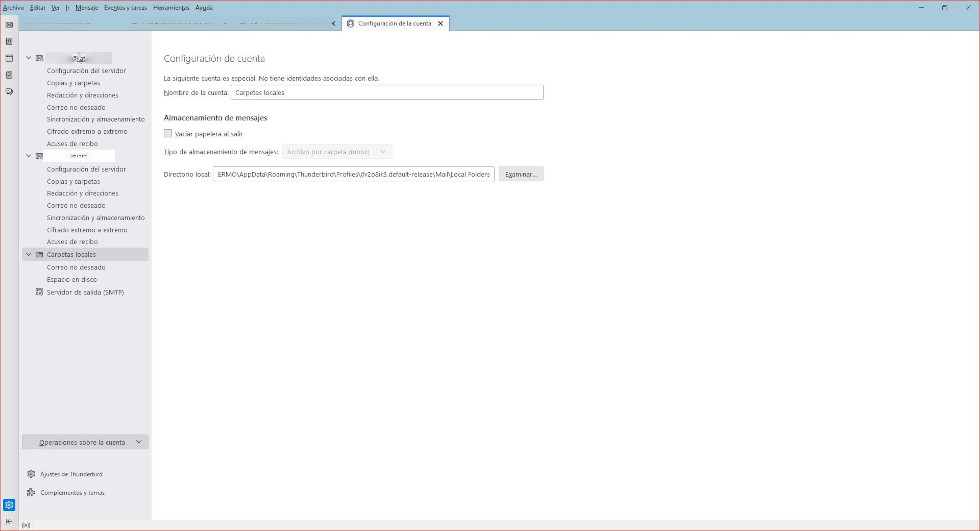This screenshot has height=531, width=980.
Task: Open the Mail space icon
Action: tap(9, 24)
